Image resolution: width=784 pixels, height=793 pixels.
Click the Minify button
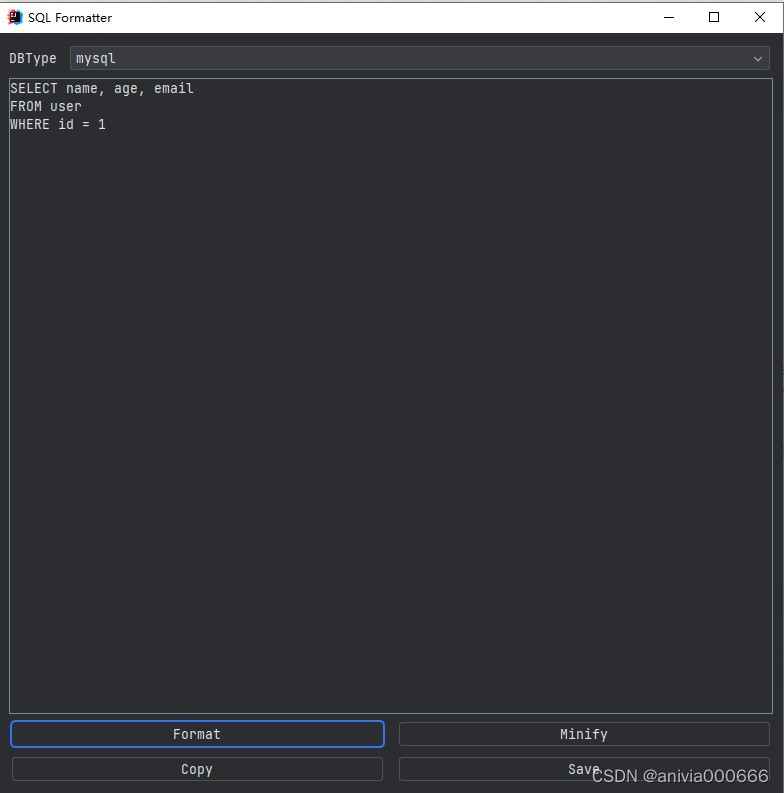584,734
